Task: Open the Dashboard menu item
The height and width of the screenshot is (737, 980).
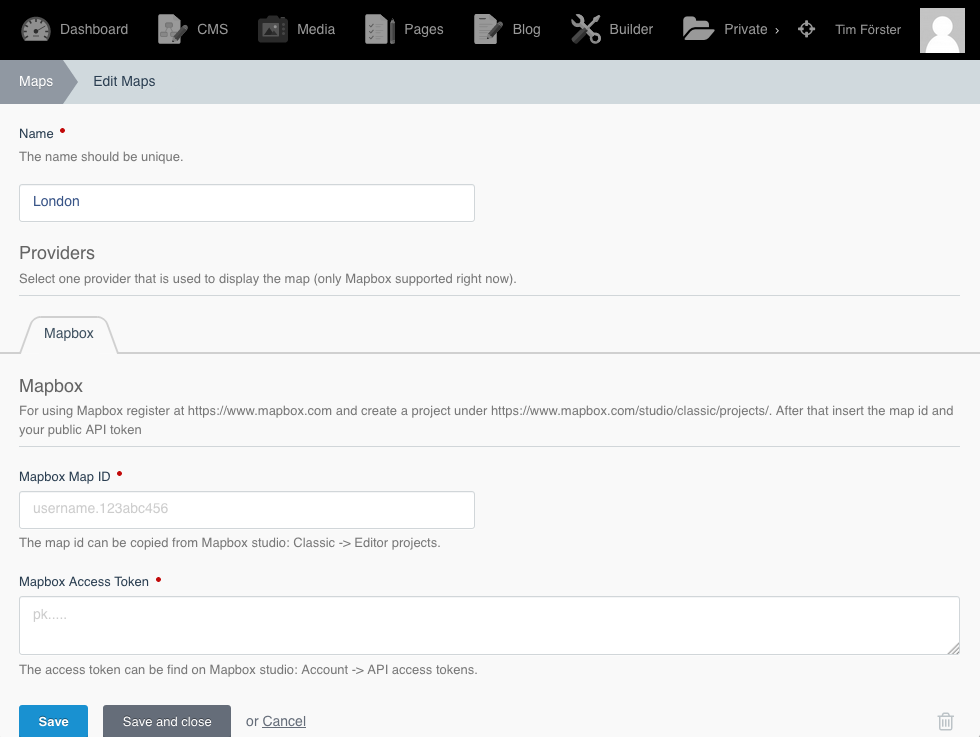Action: coord(94,29)
